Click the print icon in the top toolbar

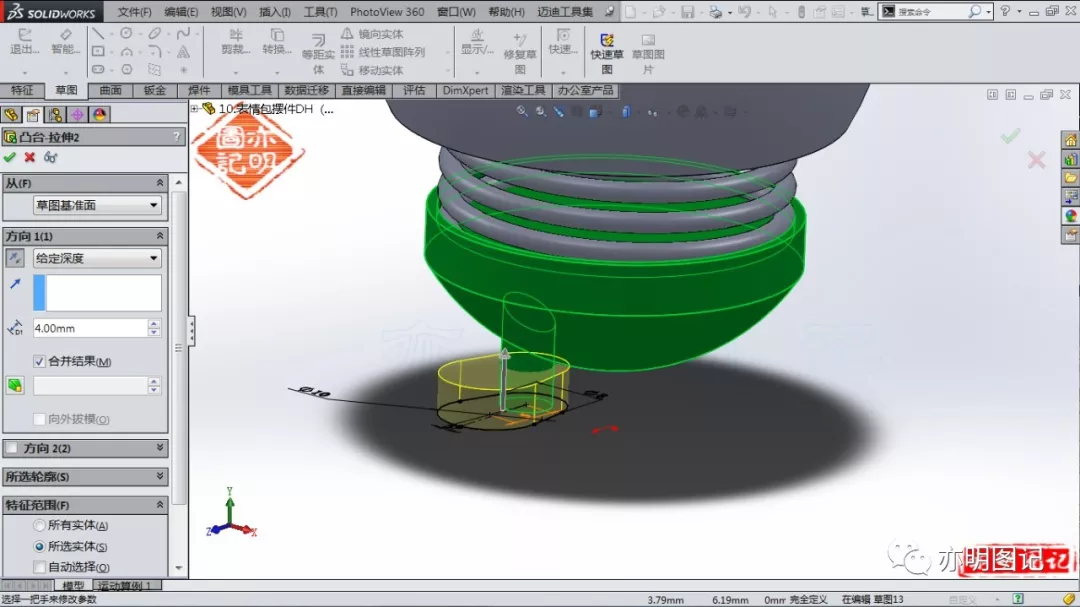[x=716, y=12]
